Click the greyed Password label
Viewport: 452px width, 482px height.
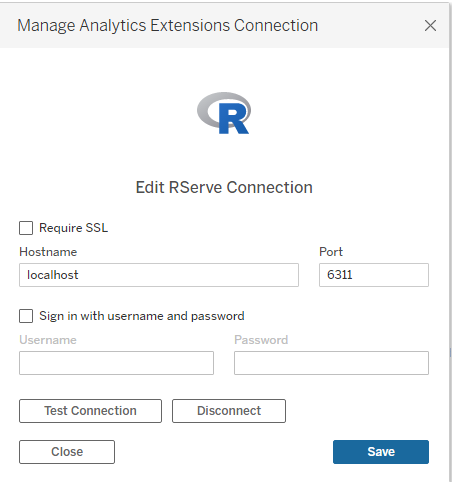[x=261, y=340]
